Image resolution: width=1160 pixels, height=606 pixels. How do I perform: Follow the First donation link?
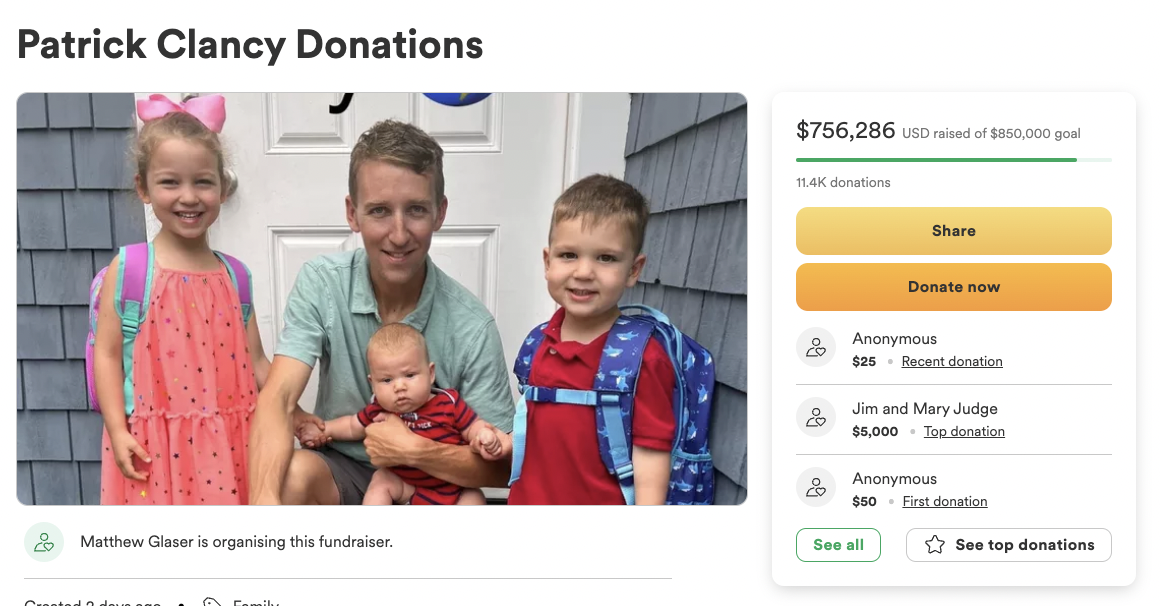tap(945, 501)
